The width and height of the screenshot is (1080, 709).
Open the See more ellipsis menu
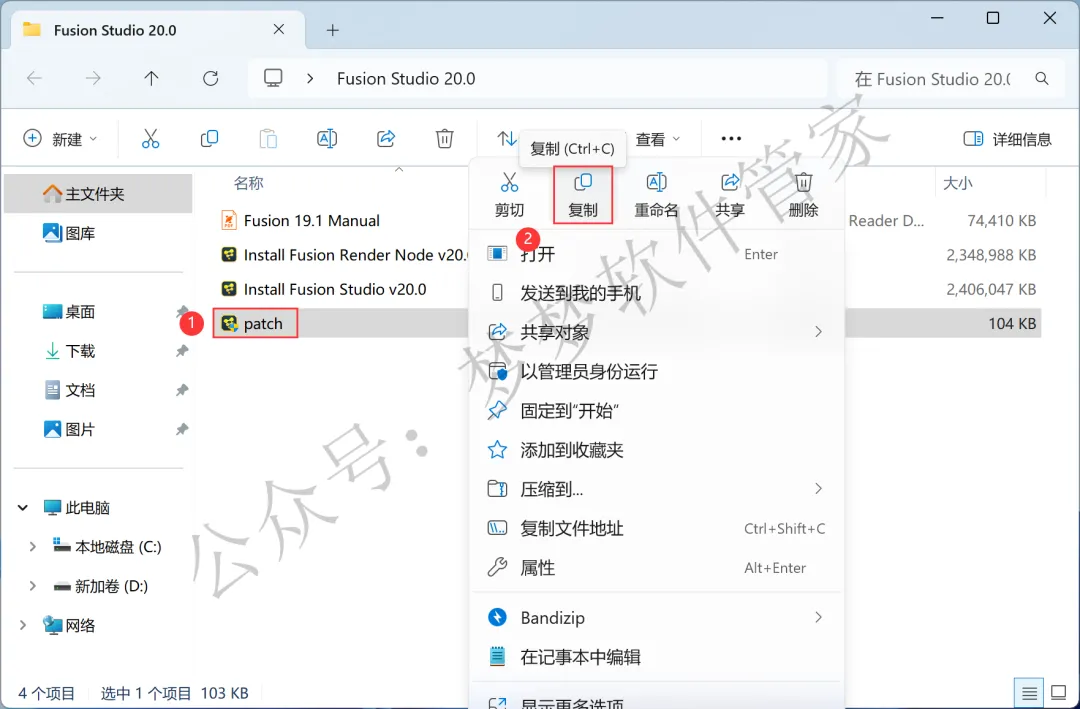tap(731, 138)
